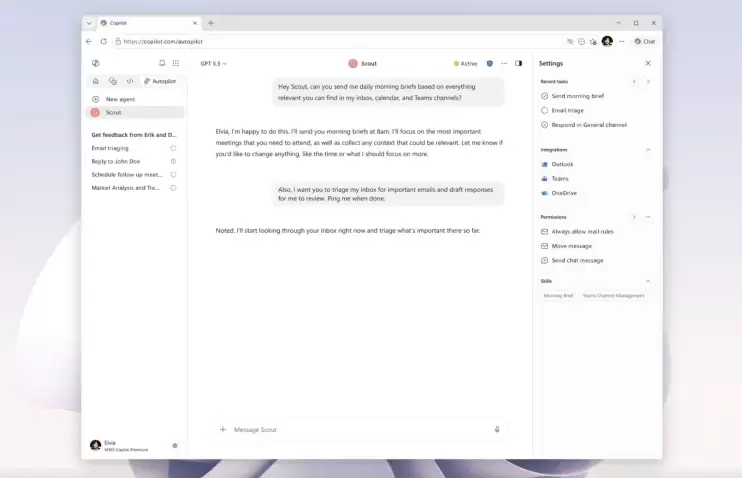The width and height of the screenshot is (742, 478).
Task: Switch to the code icon tab
Action: pyautogui.click(x=130, y=81)
